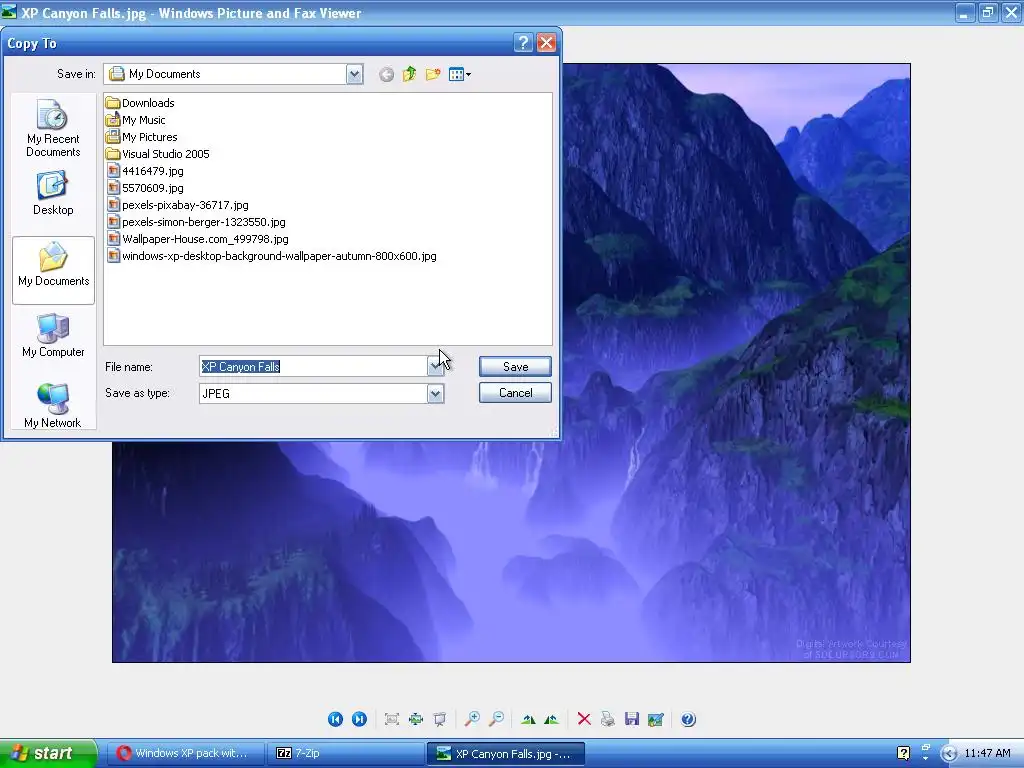Select file pexels-pixabay-36717.jpg
The height and width of the screenshot is (768, 1024).
point(177,204)
